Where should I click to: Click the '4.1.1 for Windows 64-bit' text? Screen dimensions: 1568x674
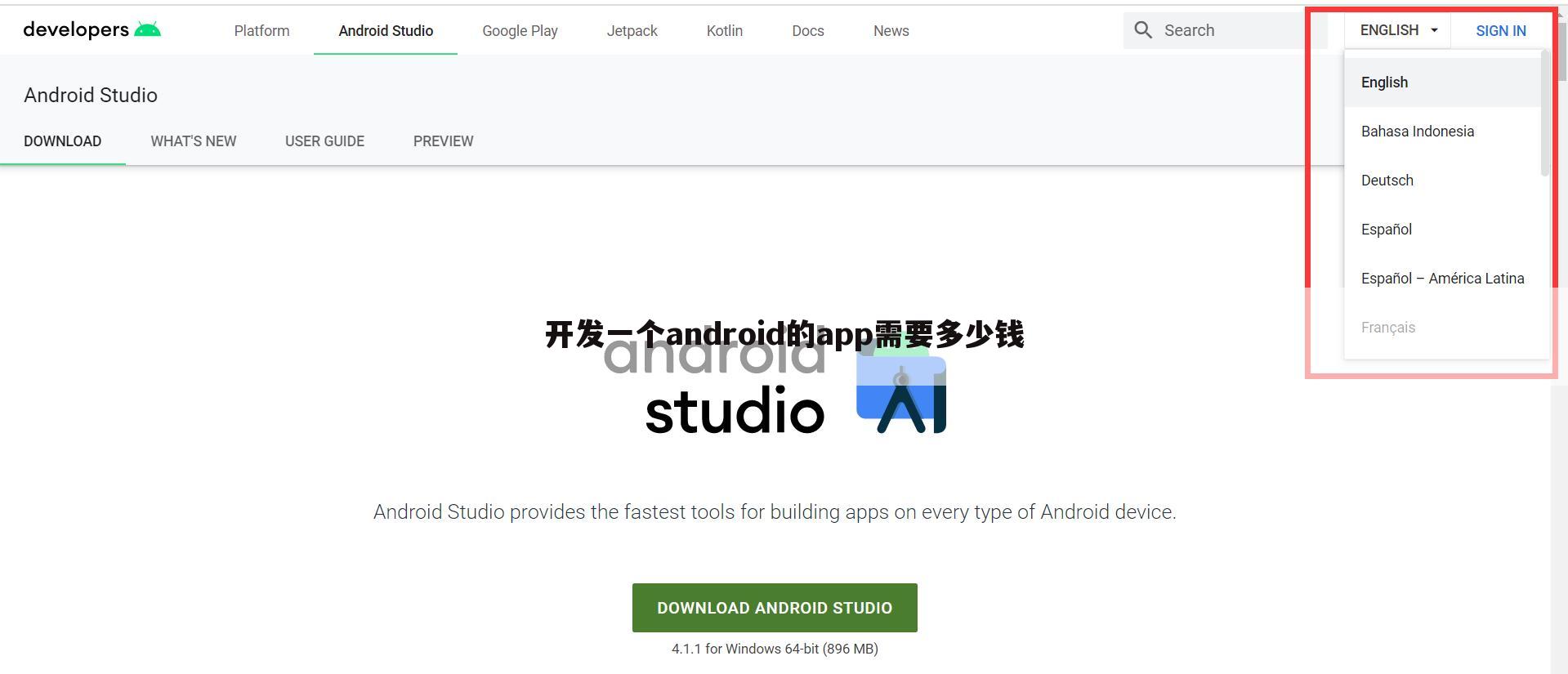(775, 649)
